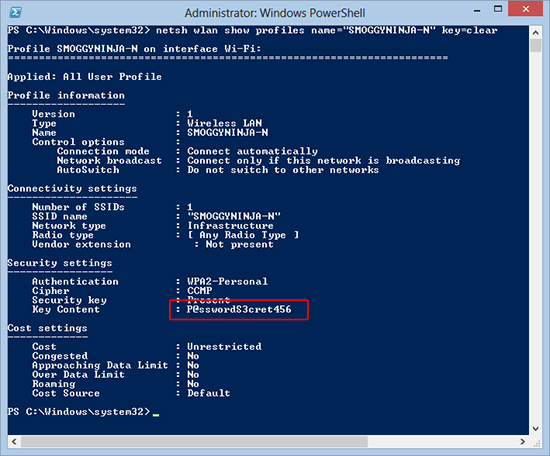
Task: Click the 'Roaming' label
Action: [54, 384]
